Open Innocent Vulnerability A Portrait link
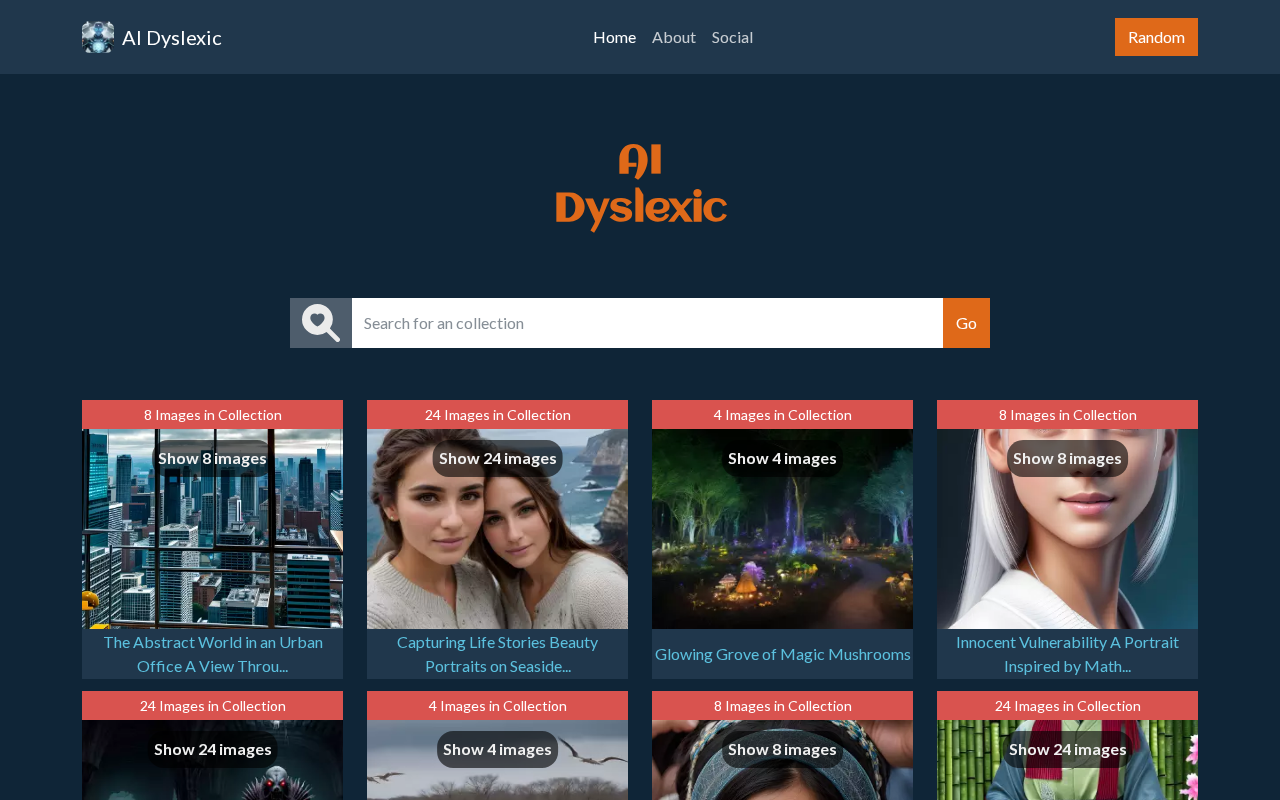Viewport: 1280px width, 800px height. [x=1067, y=654]
